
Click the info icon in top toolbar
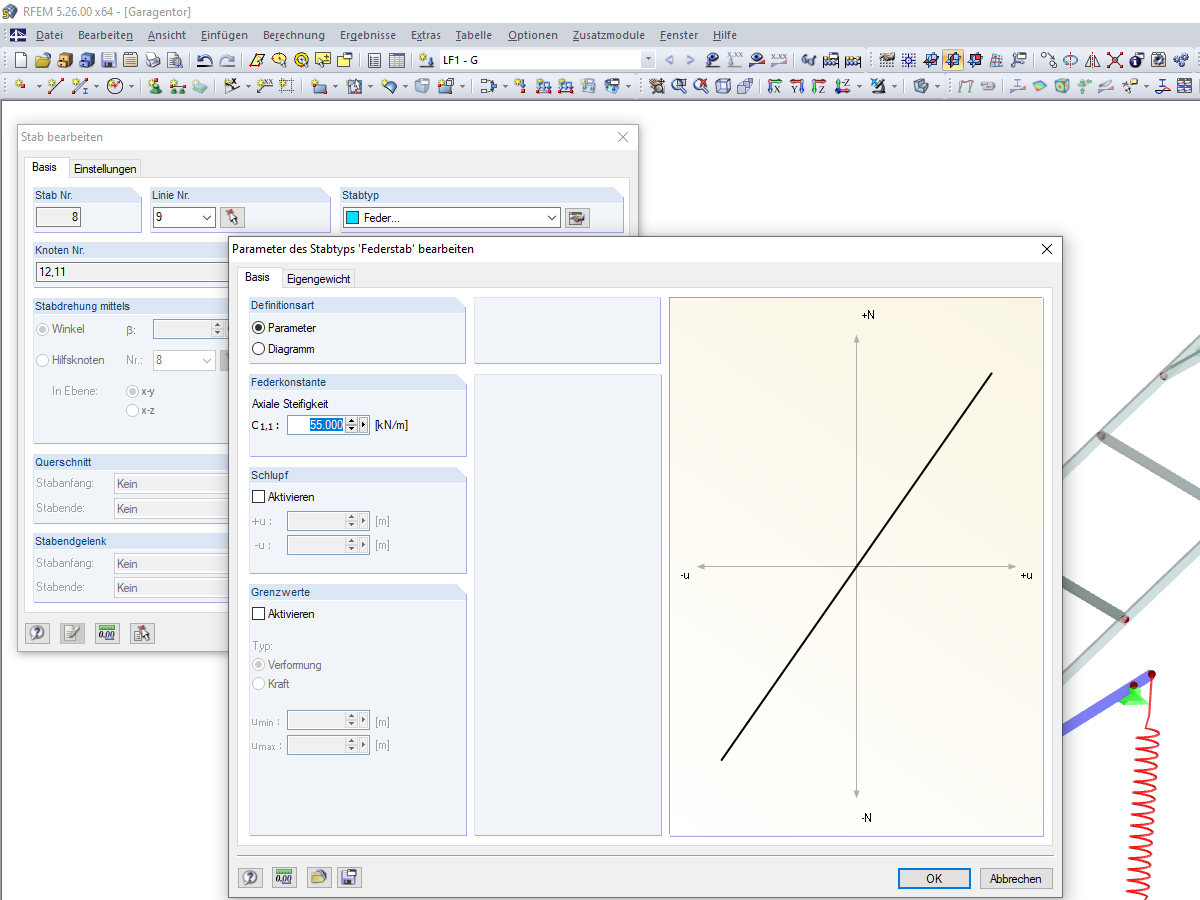(1136, 60)
